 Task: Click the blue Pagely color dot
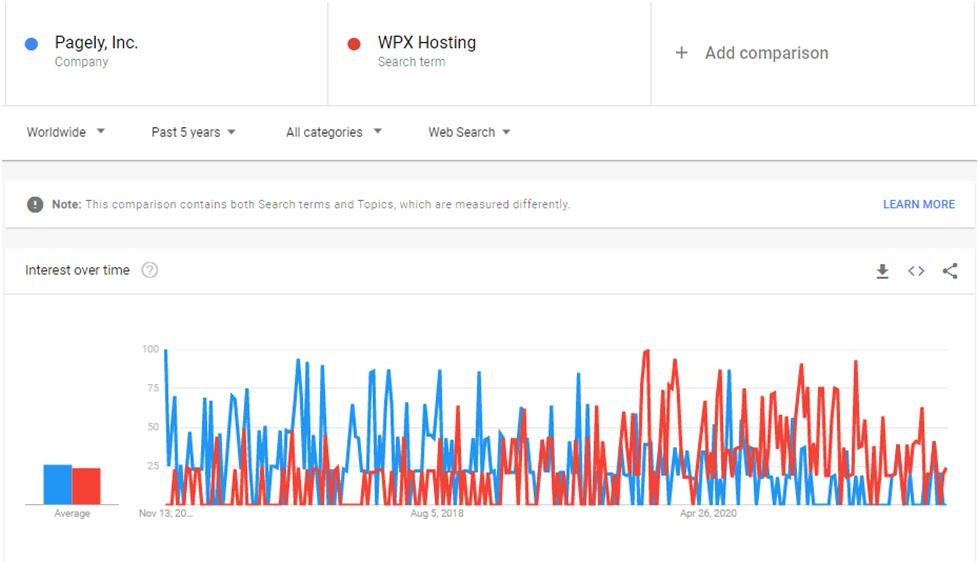coord(31,44)
